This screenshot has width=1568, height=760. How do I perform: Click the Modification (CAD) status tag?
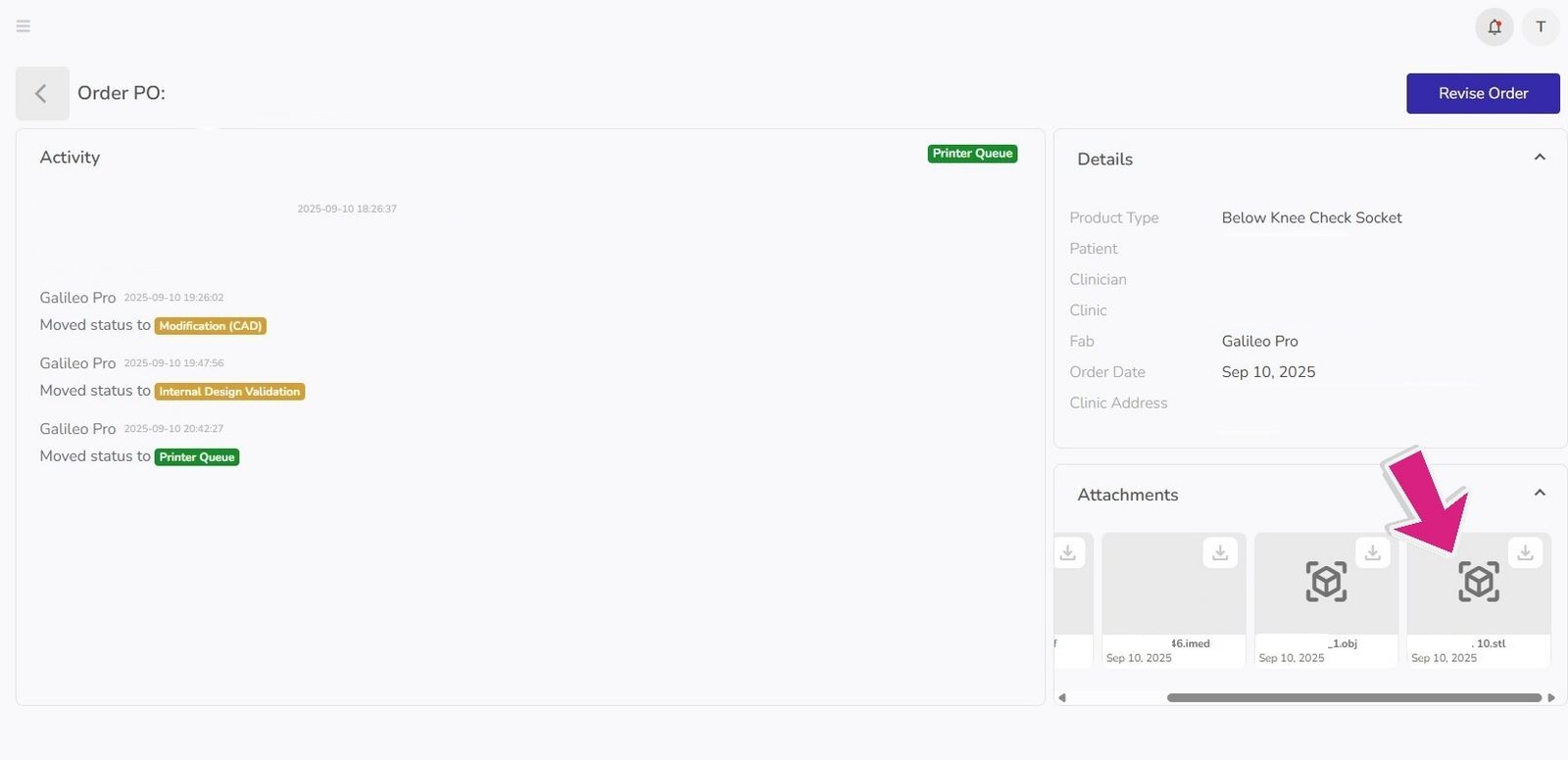211,326
